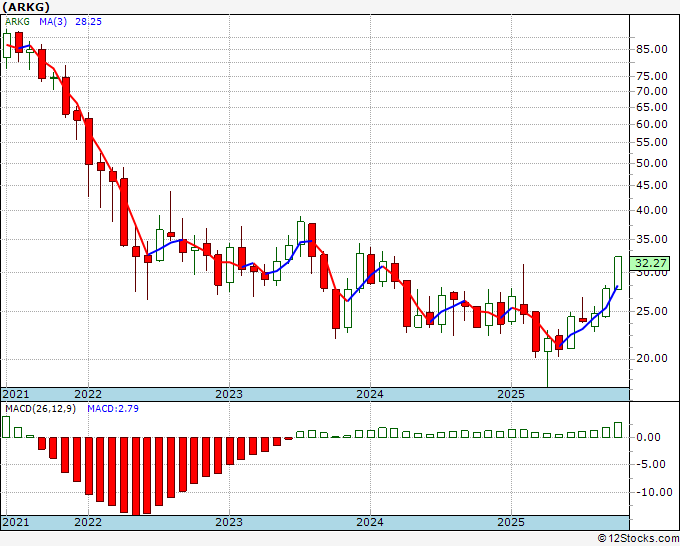The height and width of the screenshot is (546, 680).
Task: Click the 45.00 price axis label
Action: pyautogui.click(x=651, y=186)
